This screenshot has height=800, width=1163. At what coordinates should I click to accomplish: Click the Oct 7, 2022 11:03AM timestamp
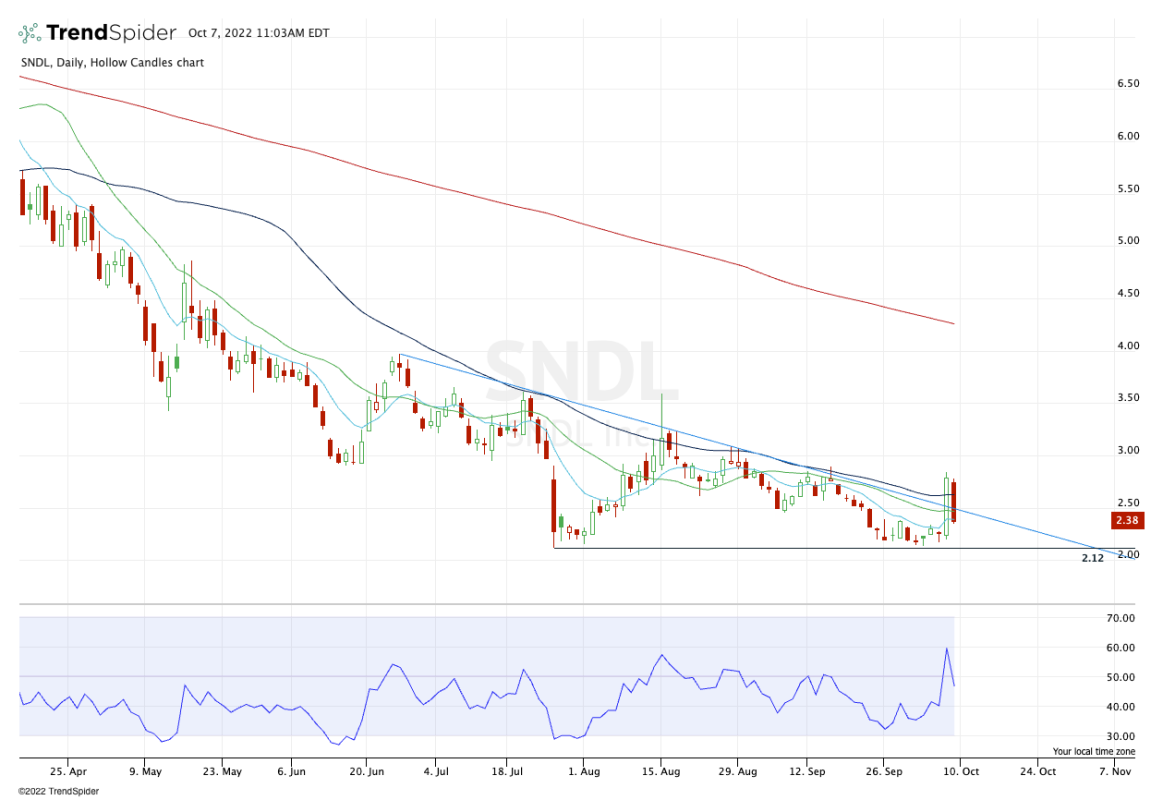258,33
